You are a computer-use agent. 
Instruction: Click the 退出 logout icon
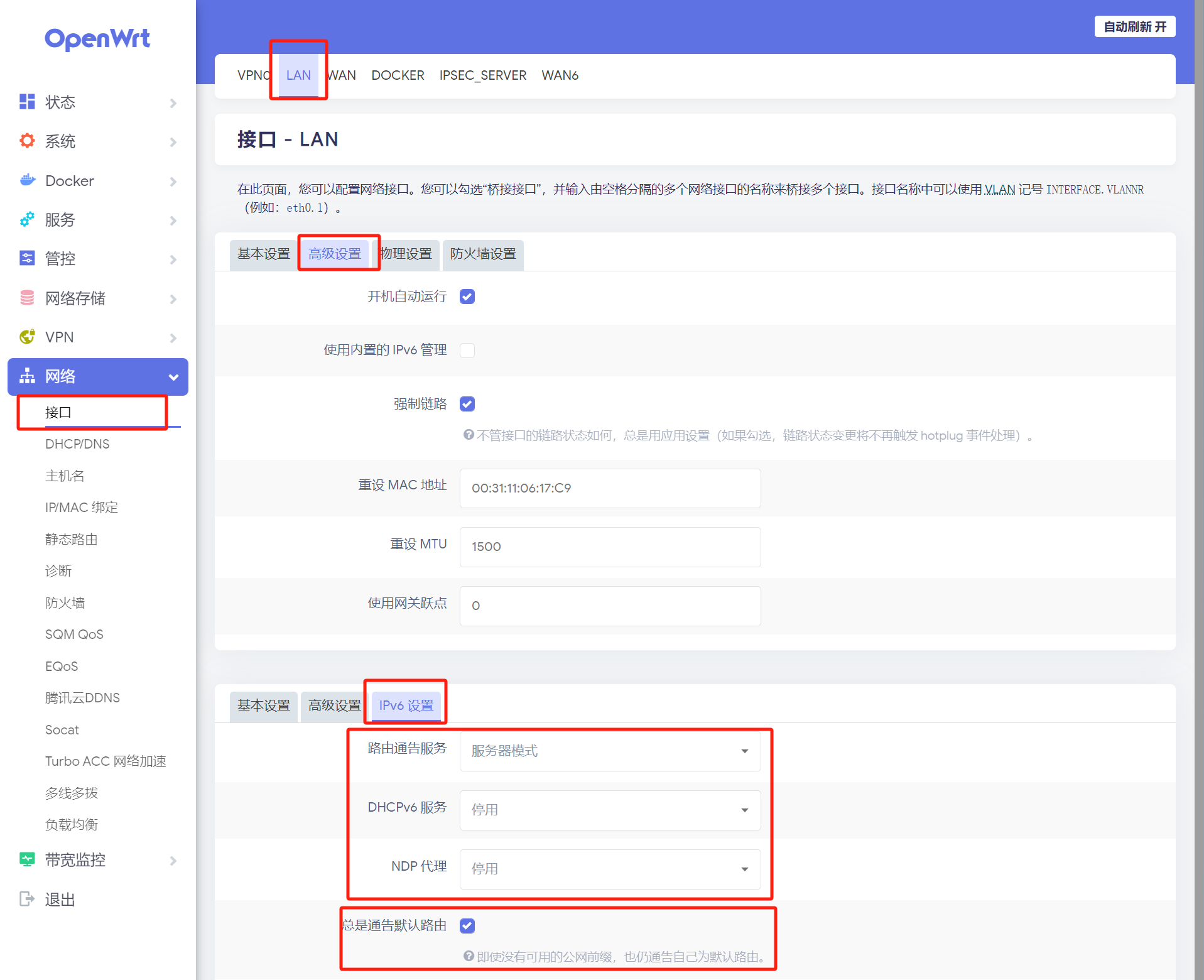(27, 899)
